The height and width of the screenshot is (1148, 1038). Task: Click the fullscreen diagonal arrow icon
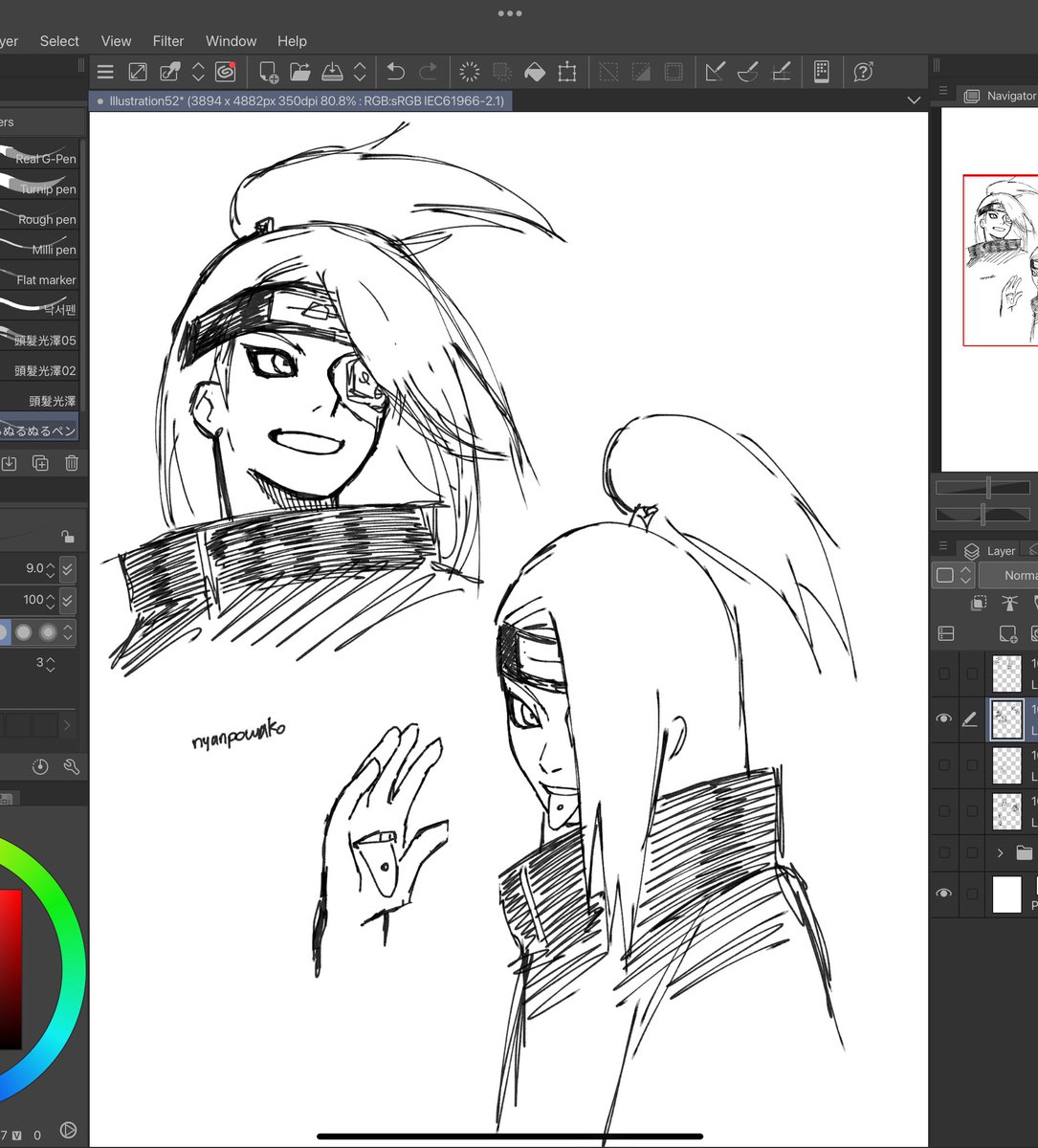click(138, 72)
